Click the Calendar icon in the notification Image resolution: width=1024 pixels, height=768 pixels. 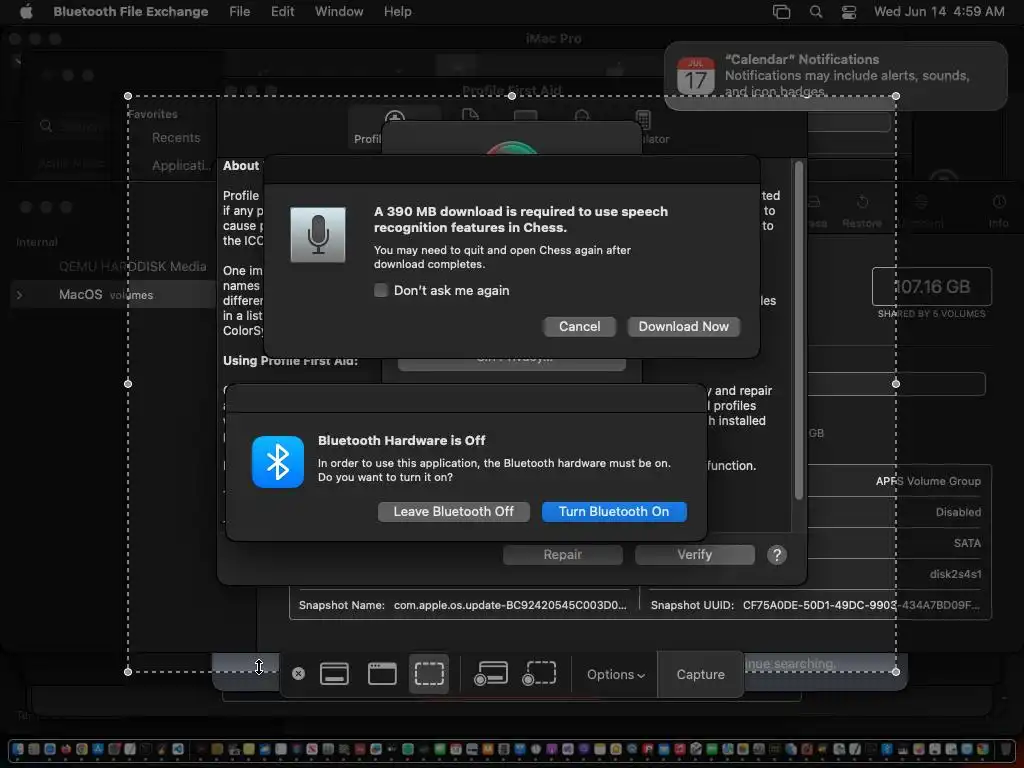pos(696,76)
